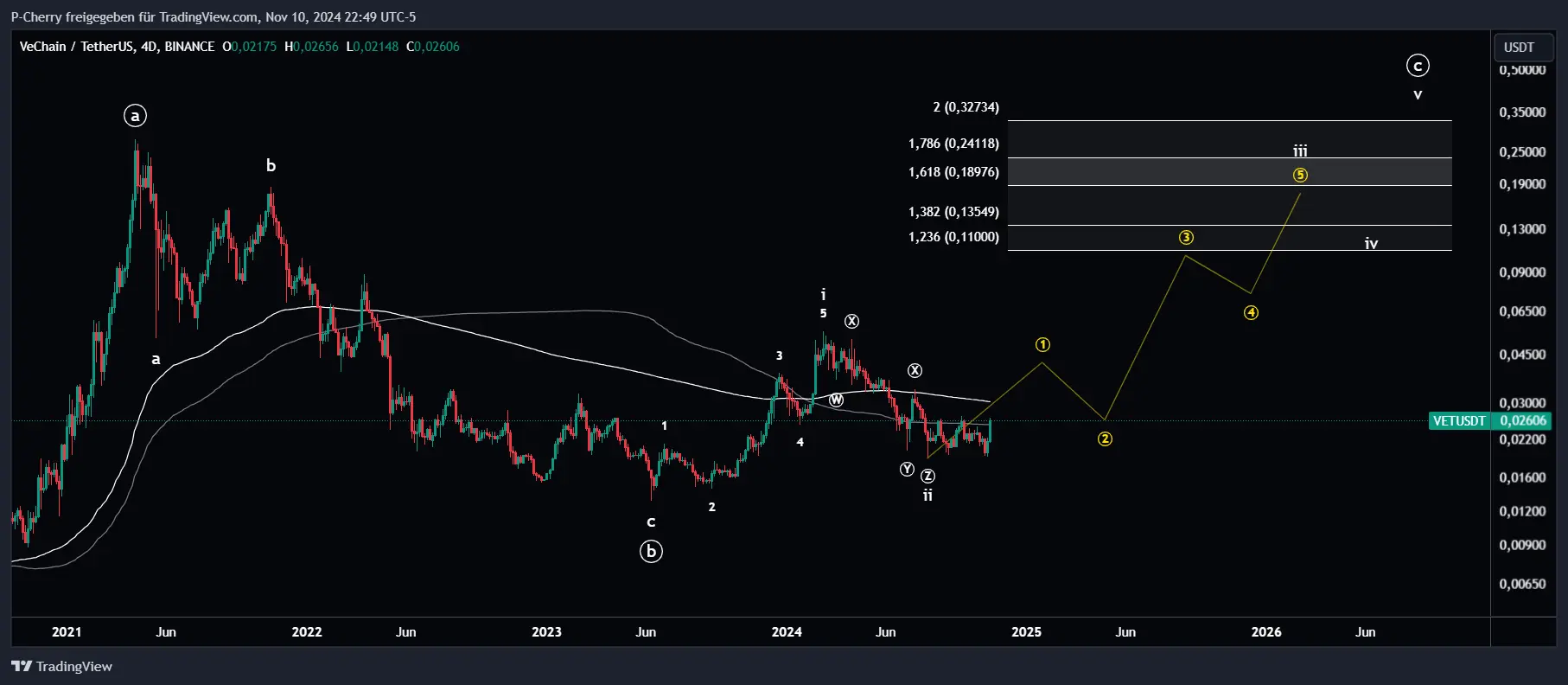Click price axis level 0,06500
Screen dimensions: 1568x685
pos(1522,311)
